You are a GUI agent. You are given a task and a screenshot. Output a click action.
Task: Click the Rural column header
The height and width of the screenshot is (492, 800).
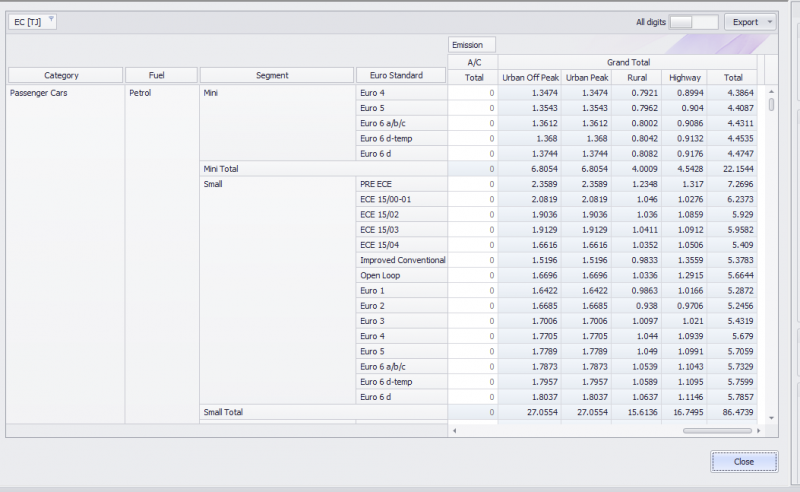[x=636, y=77]
